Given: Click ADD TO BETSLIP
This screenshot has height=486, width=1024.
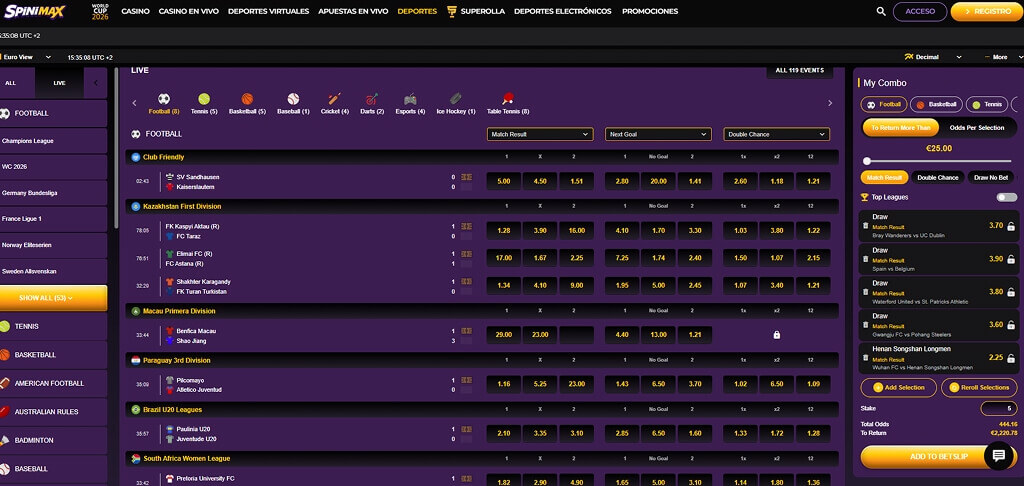Looking at the screenshot, I should pyautogui.click(x=938, y=457).
